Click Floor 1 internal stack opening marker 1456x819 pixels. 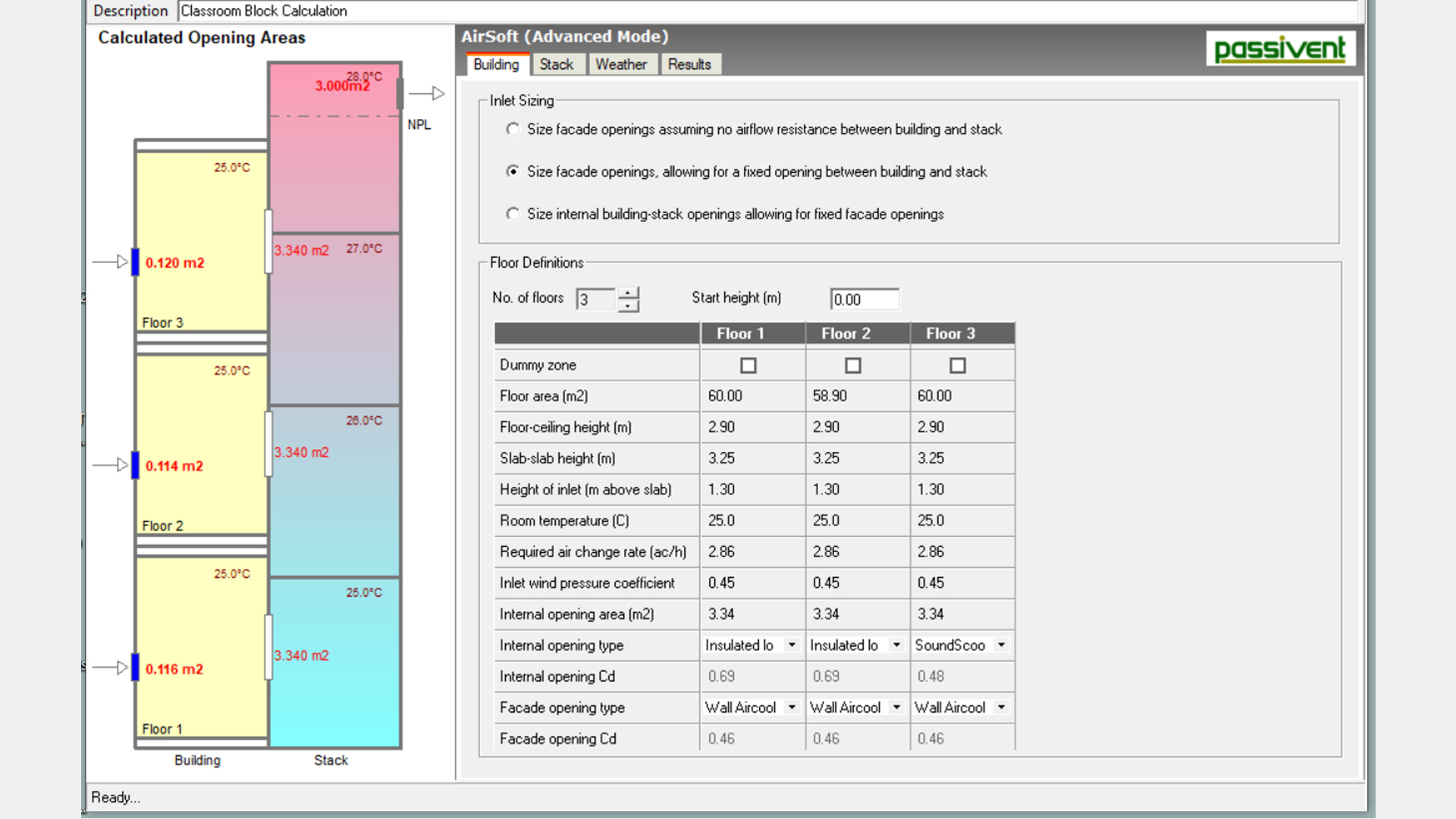pos(268,647)
